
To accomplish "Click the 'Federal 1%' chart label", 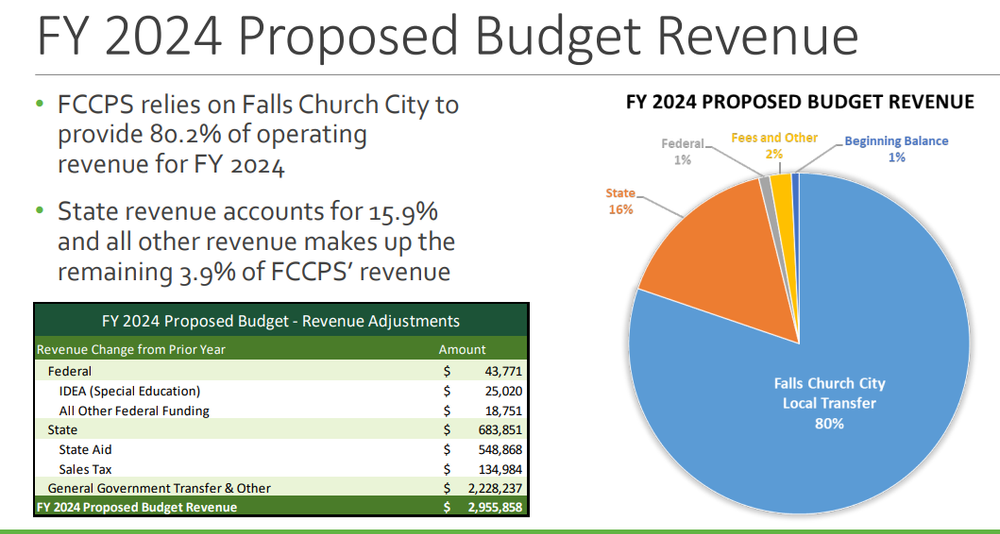I will [x=682, y=152].
